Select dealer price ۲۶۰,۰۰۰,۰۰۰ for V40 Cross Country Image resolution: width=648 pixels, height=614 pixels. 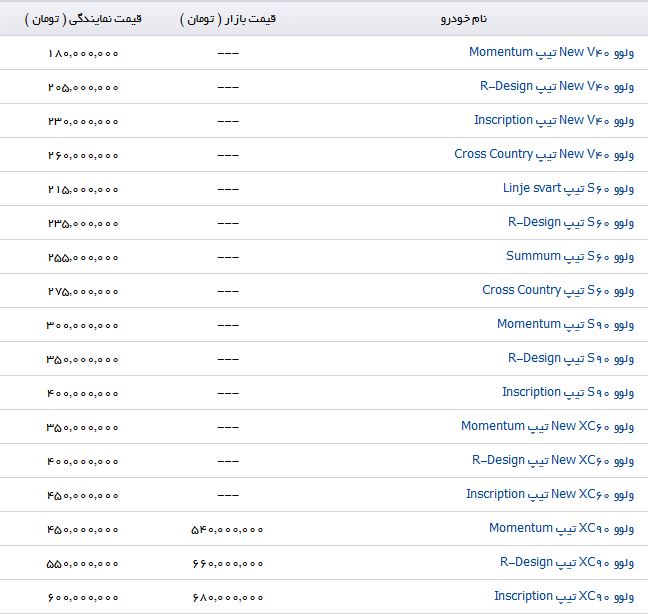(x=83, y=156)
